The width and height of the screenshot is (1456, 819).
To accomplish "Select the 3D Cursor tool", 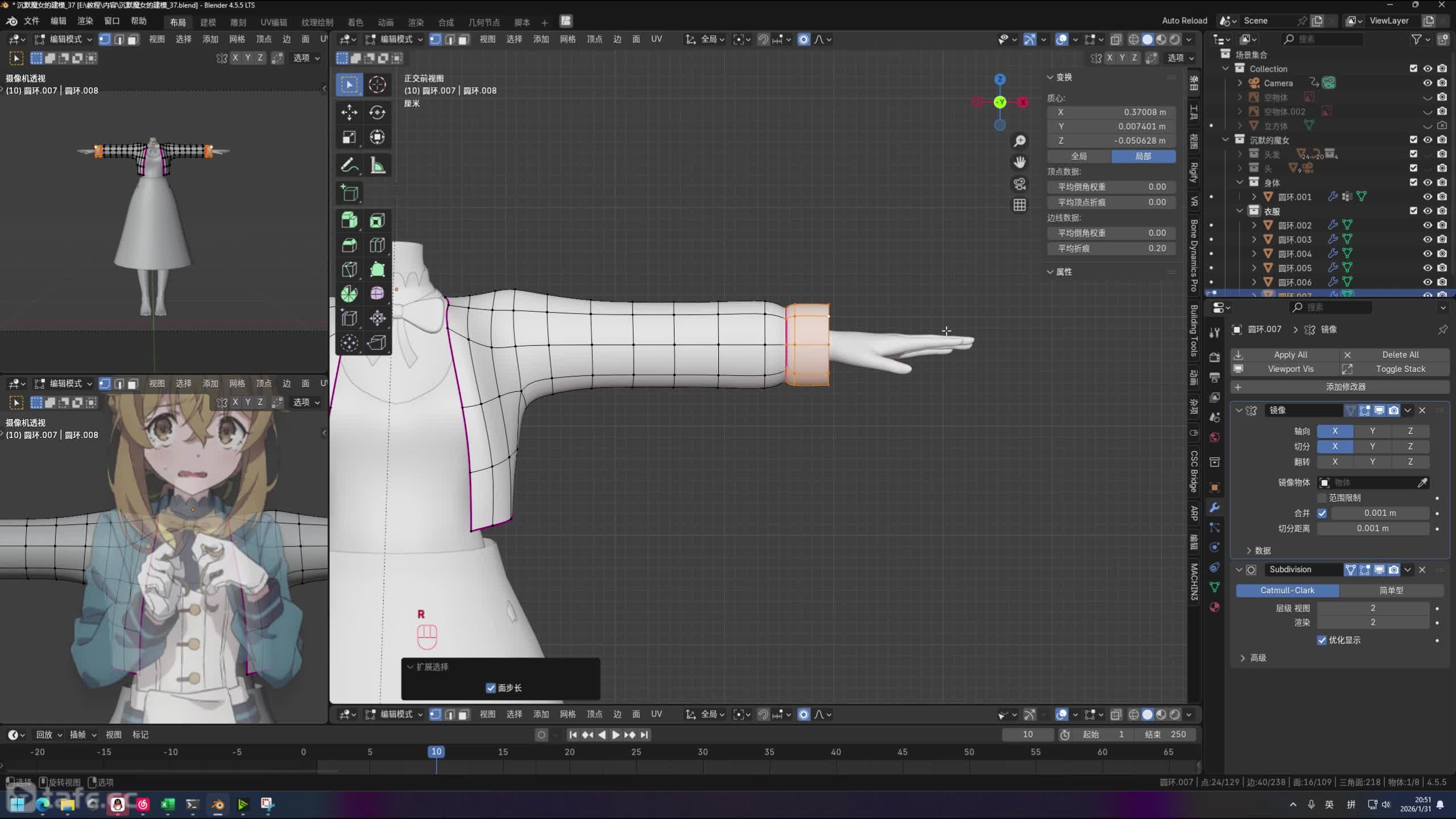I will (x=377, y=85).
